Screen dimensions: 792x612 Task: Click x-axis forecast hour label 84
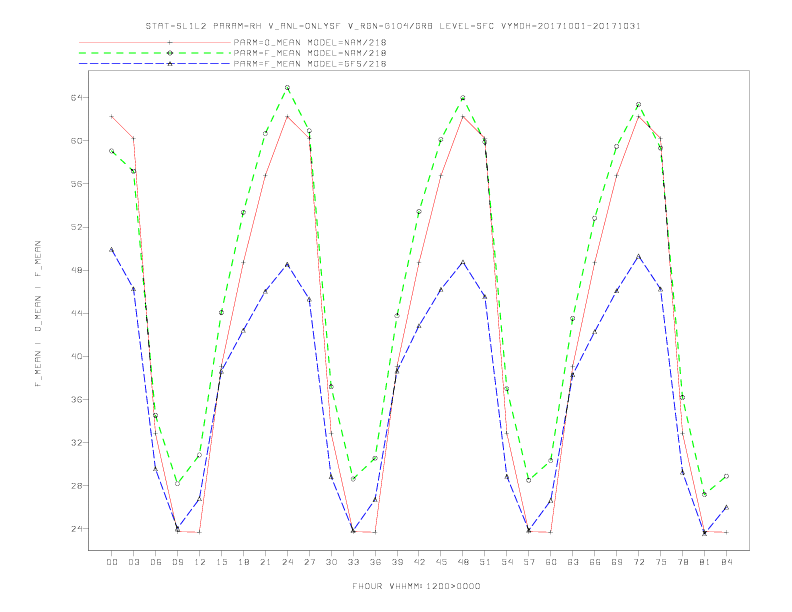click(726, 562)
